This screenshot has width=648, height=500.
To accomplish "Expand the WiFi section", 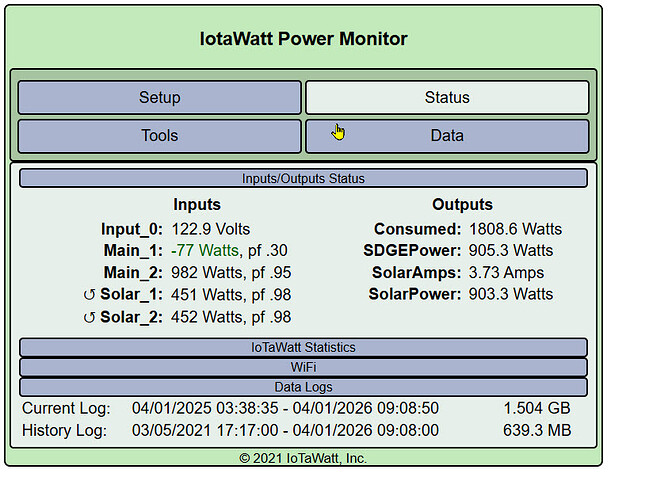I will (x=303, y=367).
